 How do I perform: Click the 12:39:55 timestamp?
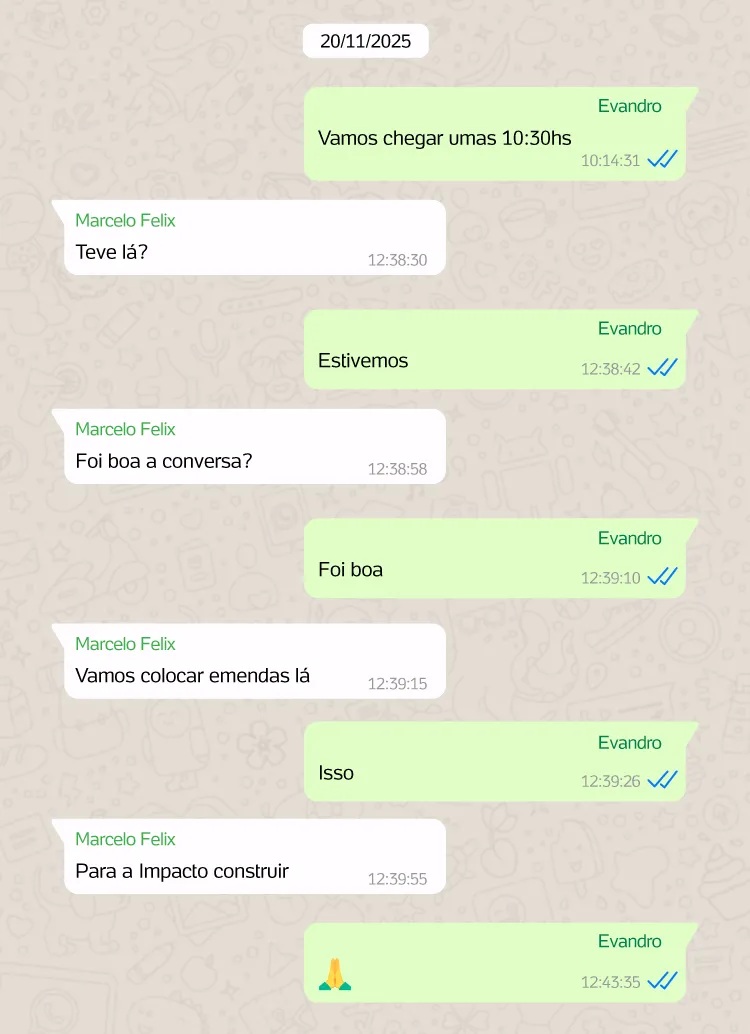[x=397, y=879]
